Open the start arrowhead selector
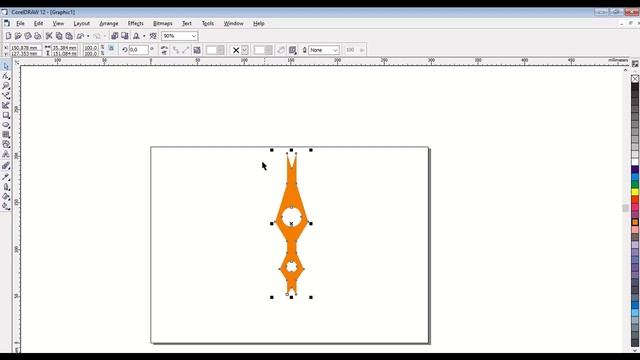 pyautogui.click(x=215, y=50)
